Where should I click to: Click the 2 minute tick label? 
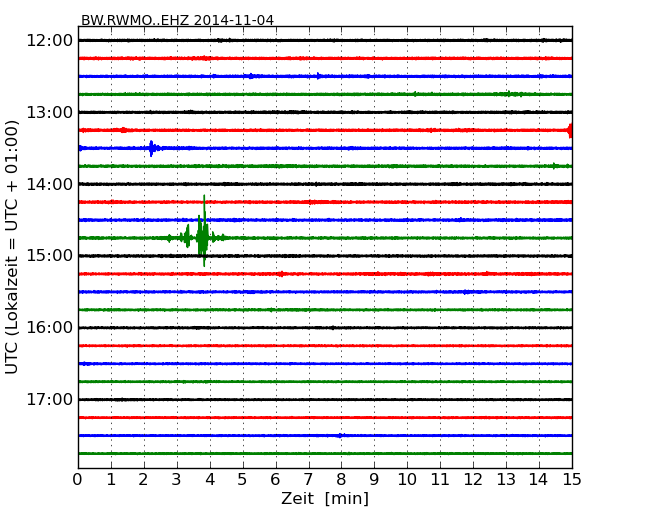tap(143, 480)
